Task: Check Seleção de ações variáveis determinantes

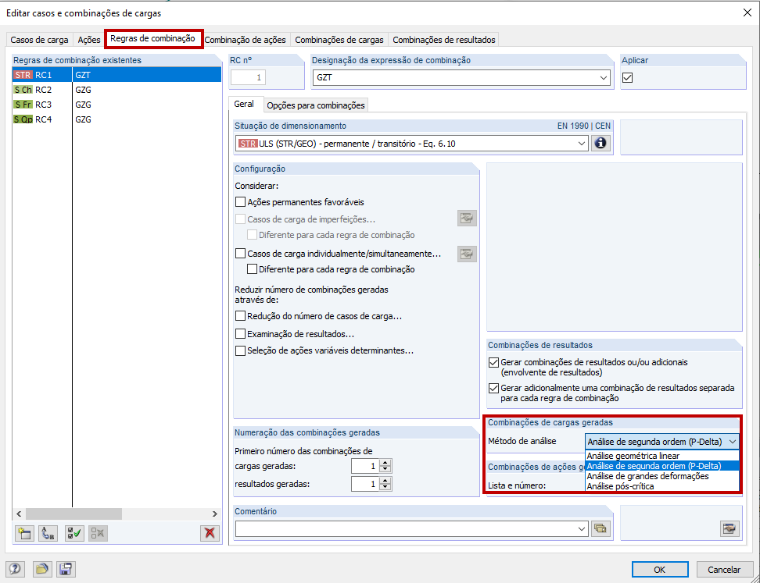Action: (240, 351)
